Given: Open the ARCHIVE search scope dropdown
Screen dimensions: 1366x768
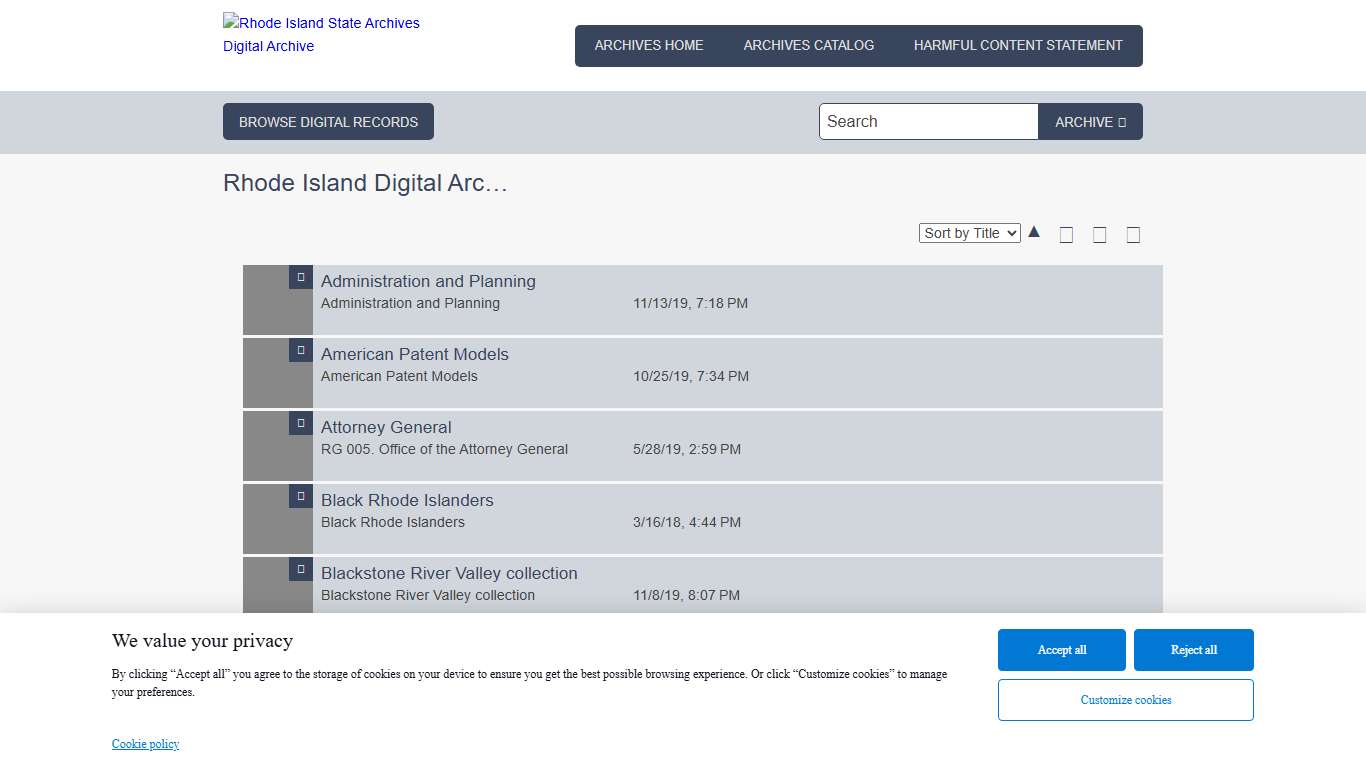Looking at the screenshot, I should pos(1090,121).
